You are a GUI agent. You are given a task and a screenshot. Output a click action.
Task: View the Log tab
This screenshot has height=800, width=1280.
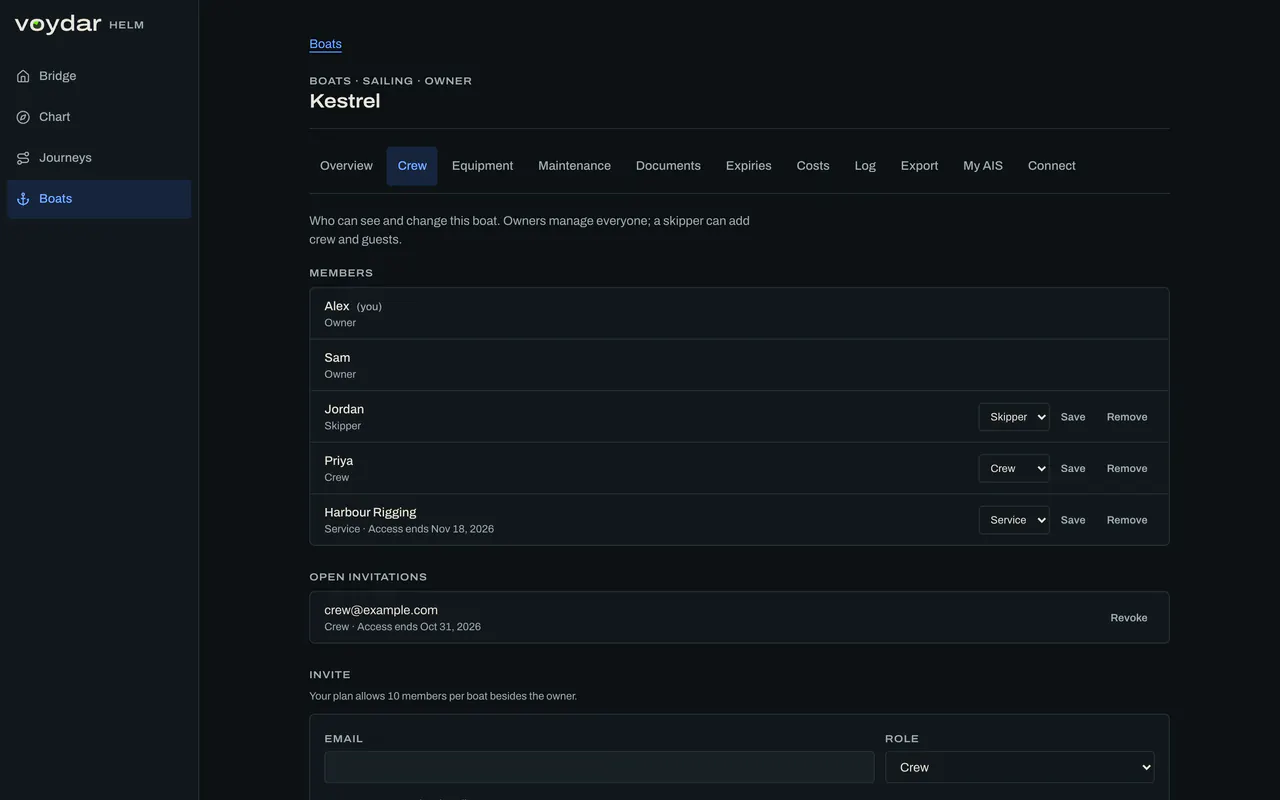pyautogui.click(x=865, y=166)
